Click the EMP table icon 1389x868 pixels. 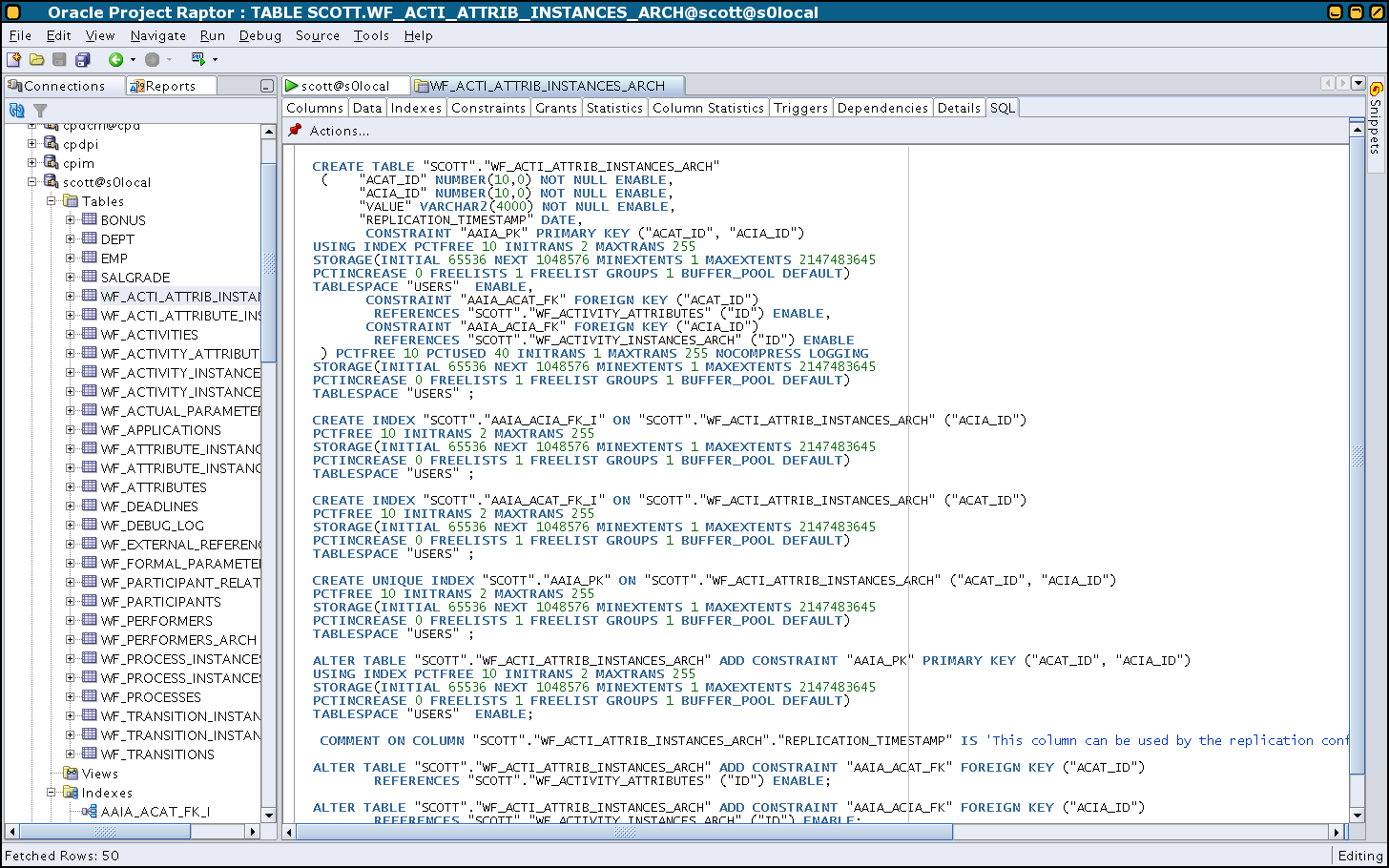[90, 258]
